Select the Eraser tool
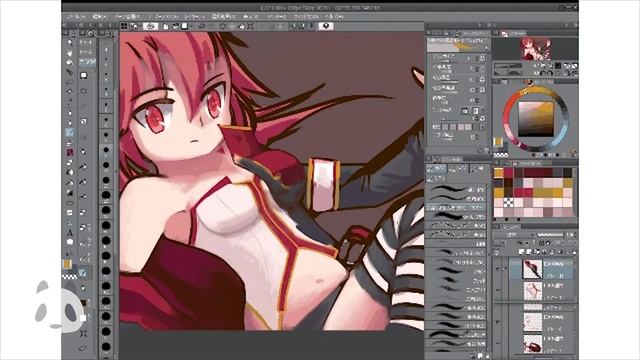The width and height of the screenshot is (640, 360). click(x=70, y=162)
